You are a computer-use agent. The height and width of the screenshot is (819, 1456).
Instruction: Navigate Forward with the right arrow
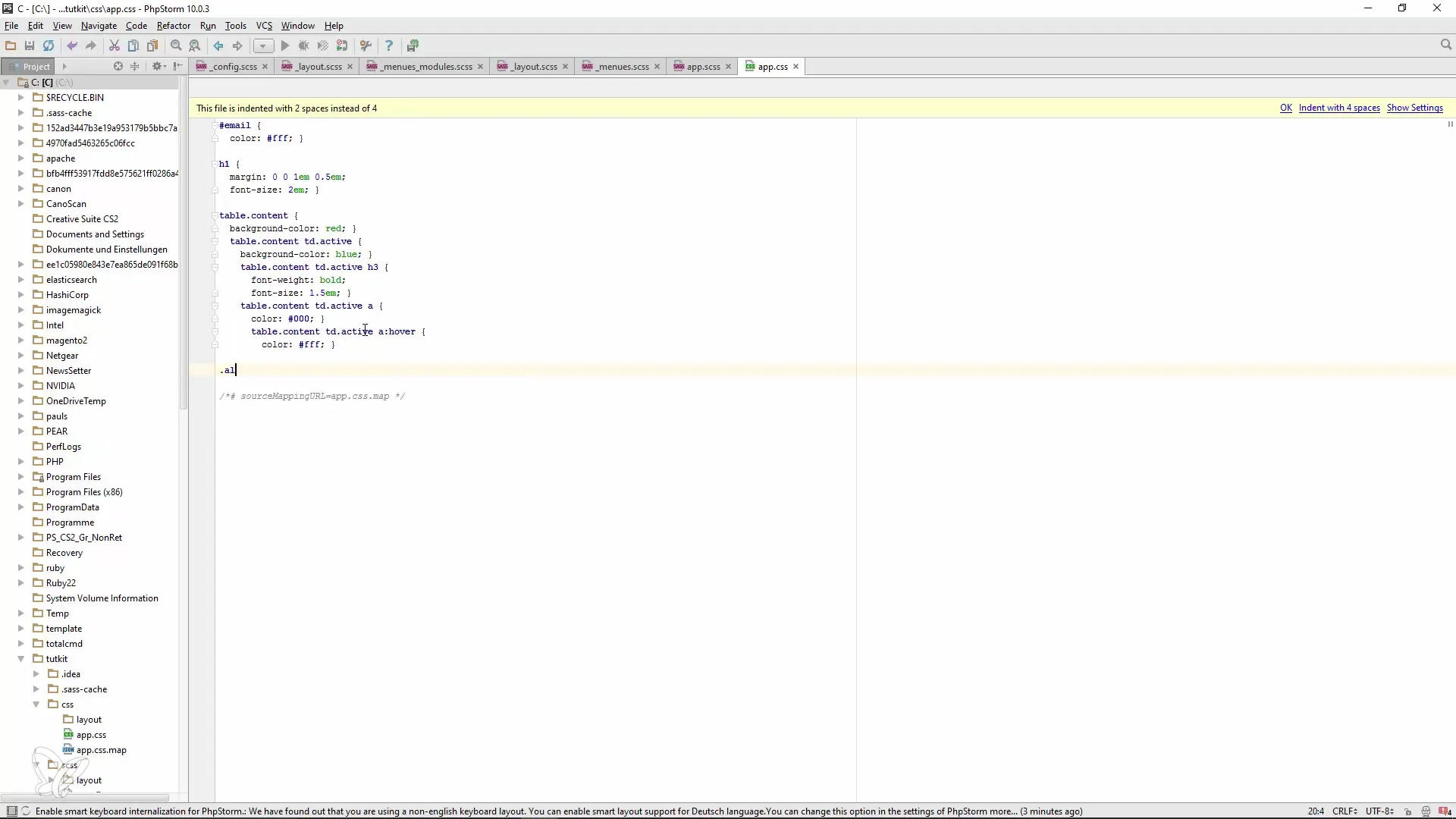pos(237,45)
